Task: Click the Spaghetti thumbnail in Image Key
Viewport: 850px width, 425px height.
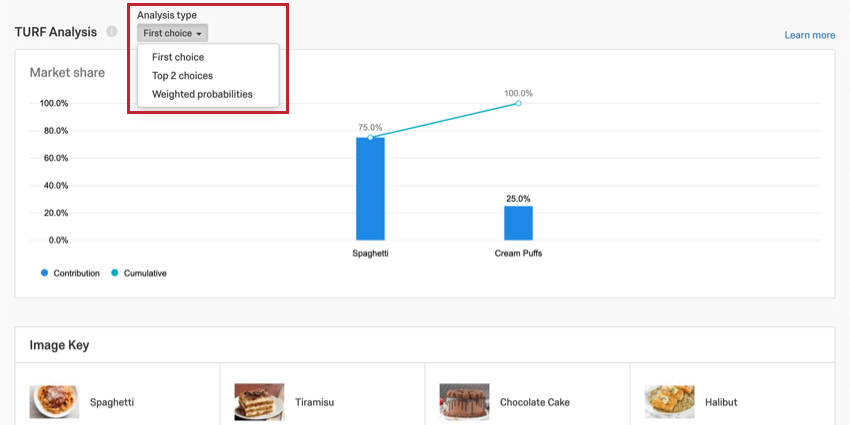Action: [x=54, y=402]
